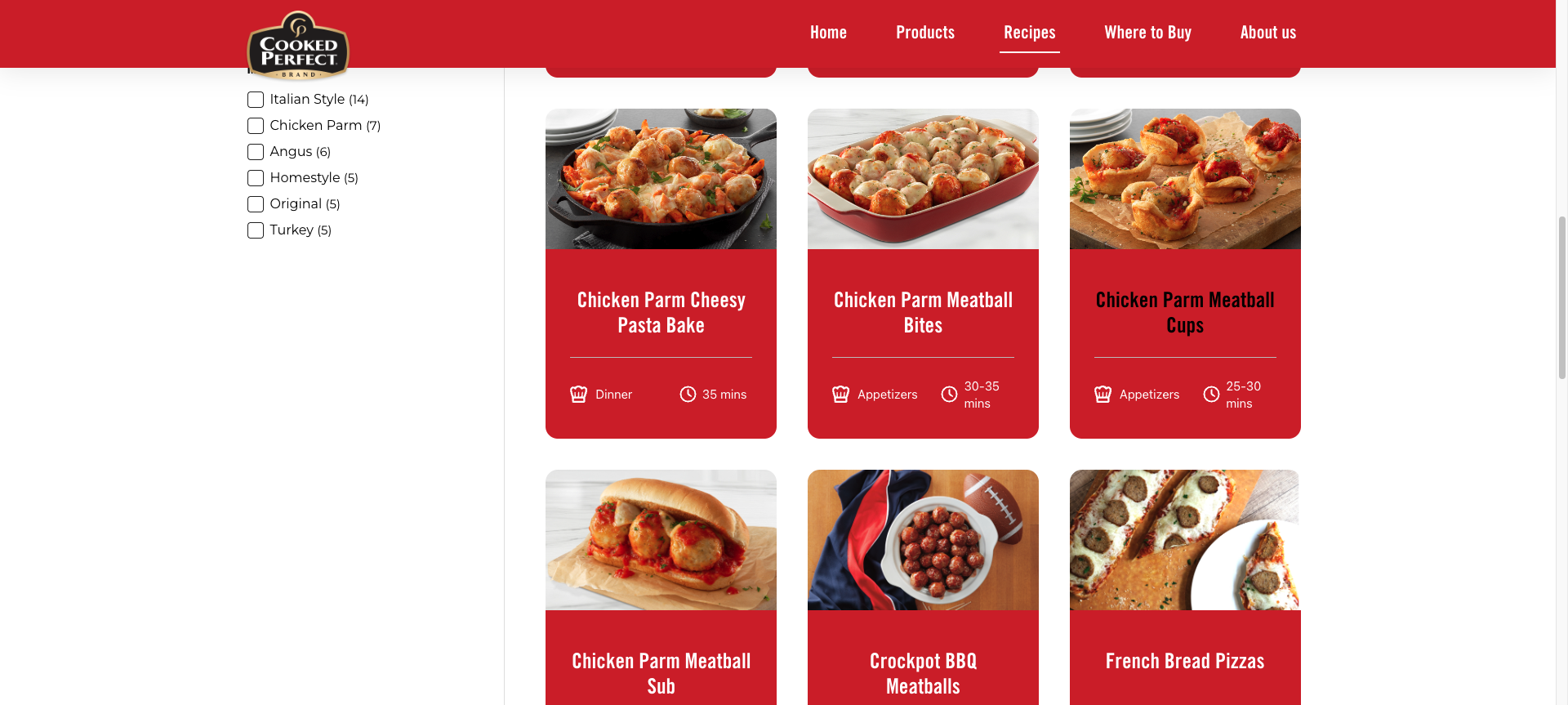
Task: Toggle the Turkey filter checkbox
Action: (x=256, y=230)
